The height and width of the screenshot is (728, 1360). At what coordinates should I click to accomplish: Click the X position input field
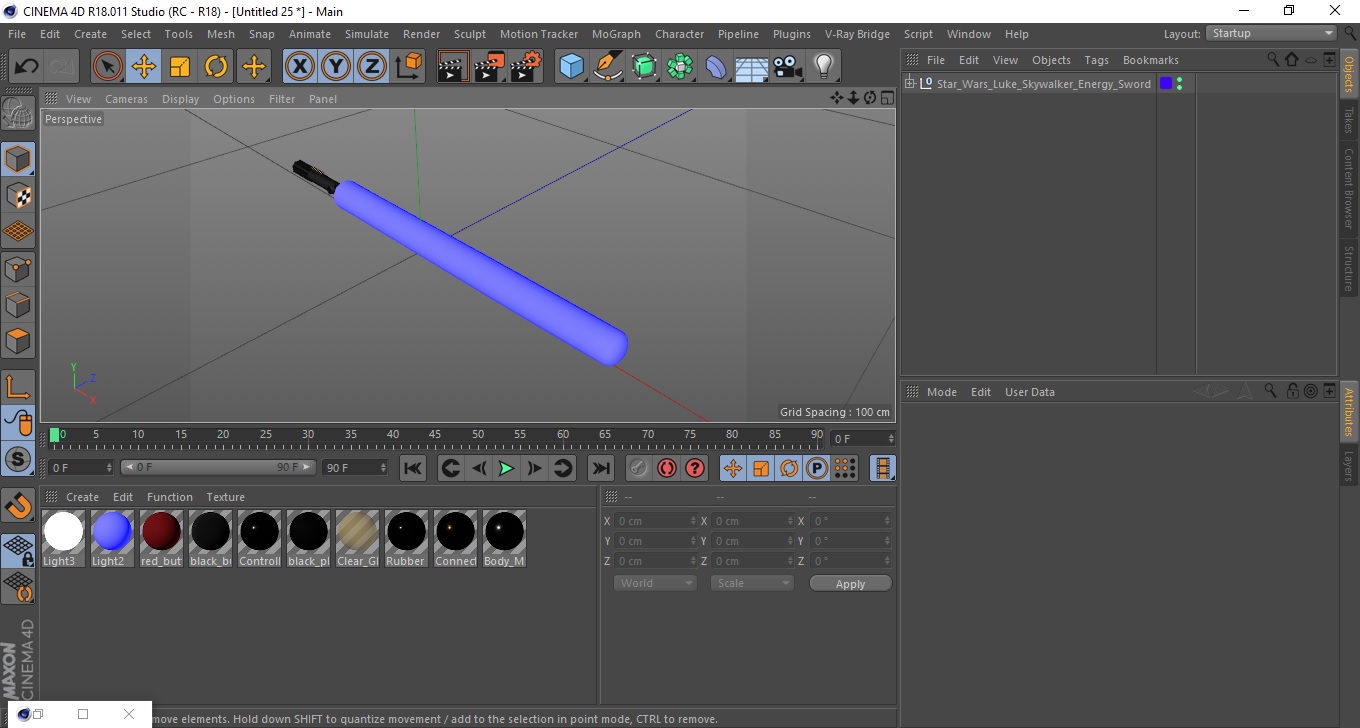654,521
